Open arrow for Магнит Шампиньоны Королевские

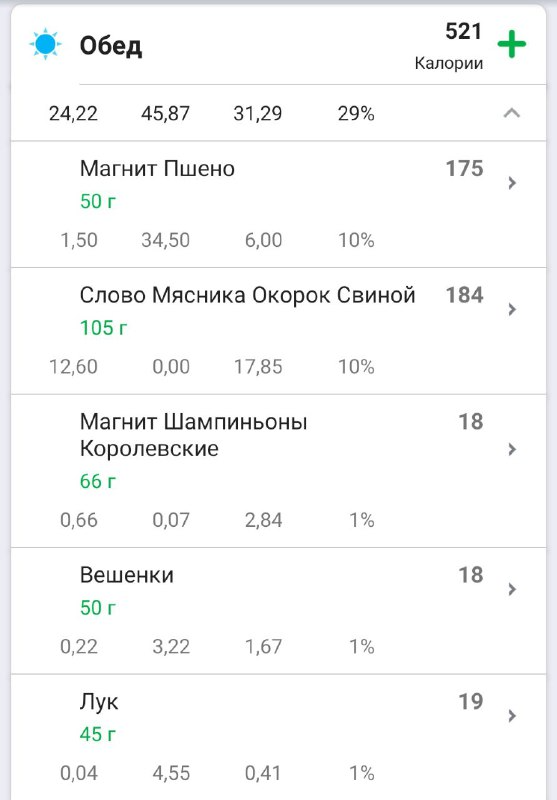(512, 449)
